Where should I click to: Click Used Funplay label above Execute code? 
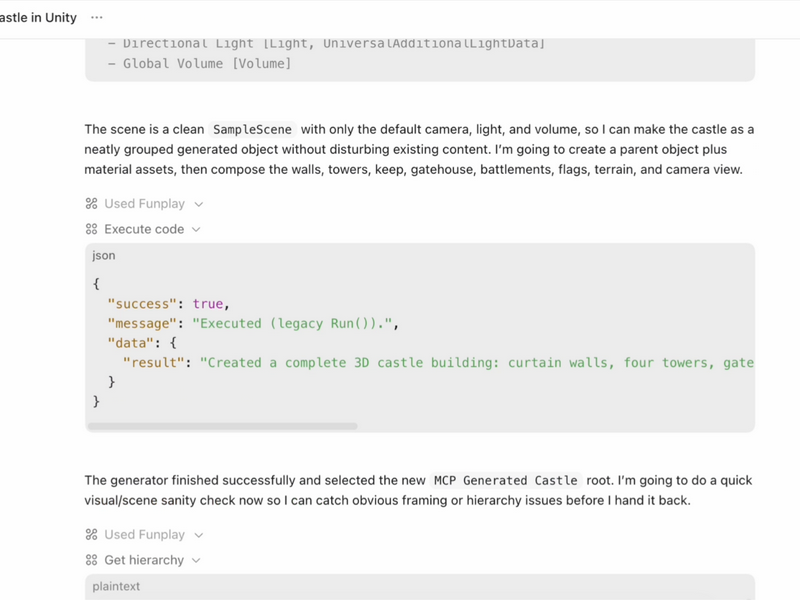(144, 204)
